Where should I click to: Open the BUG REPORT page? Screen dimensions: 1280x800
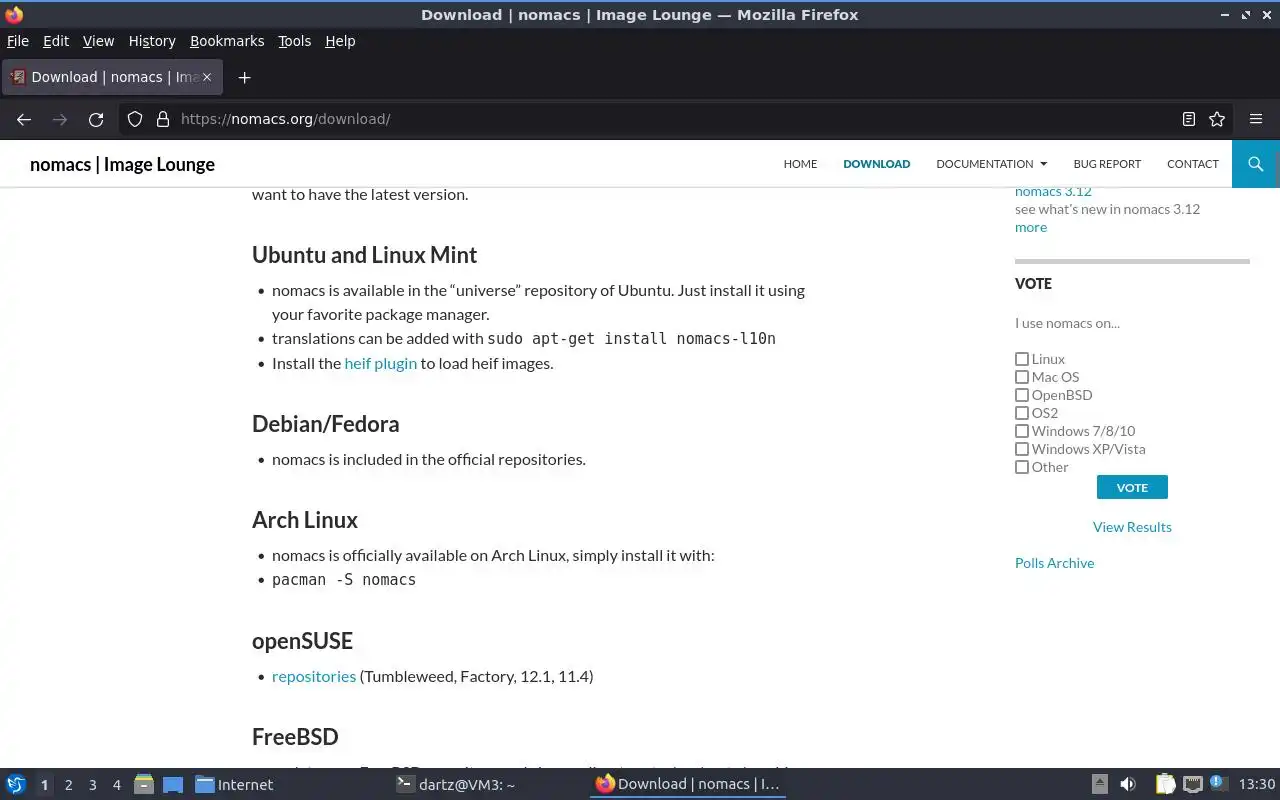pos(1107,164)
